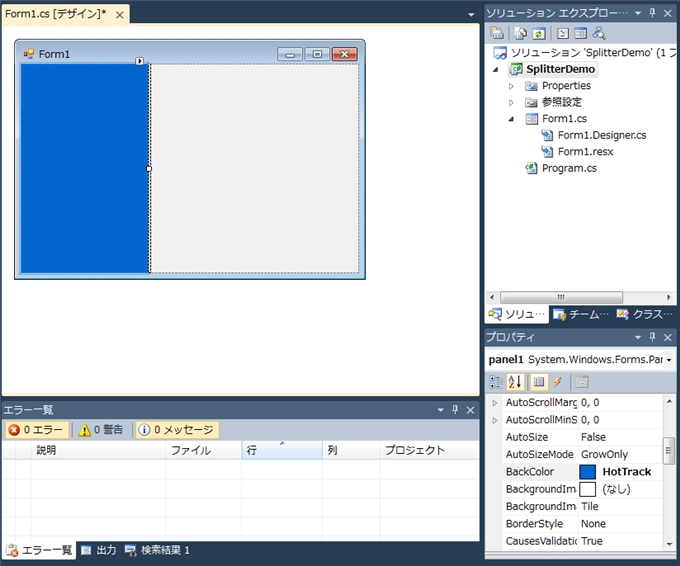The height and width of the screenshot is (566, 680).
Task: Close the Properties panel
Action: [668, 337]
